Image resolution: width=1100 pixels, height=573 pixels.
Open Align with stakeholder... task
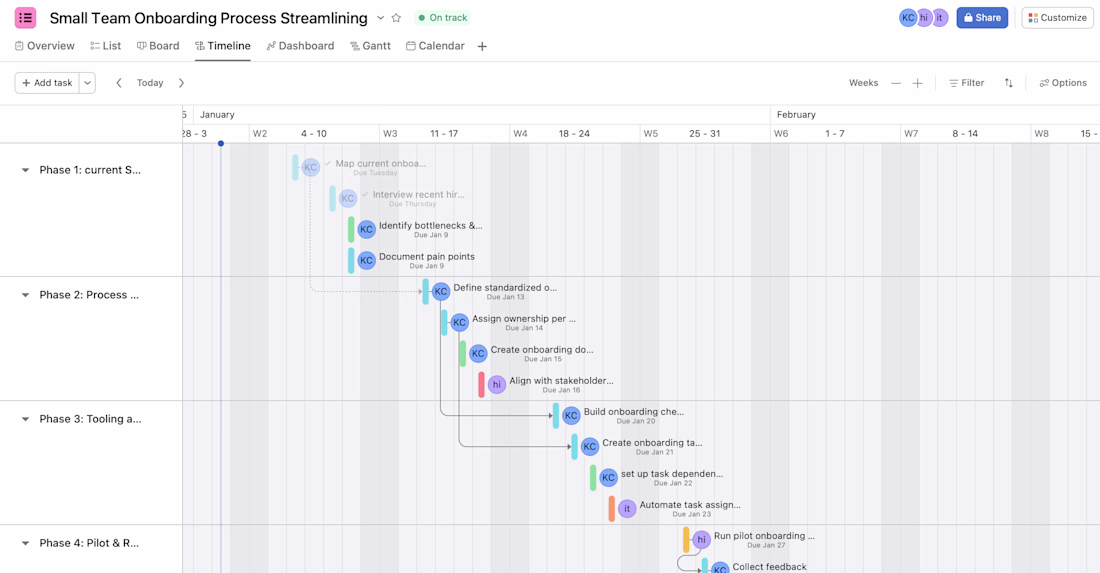(561, 381)
